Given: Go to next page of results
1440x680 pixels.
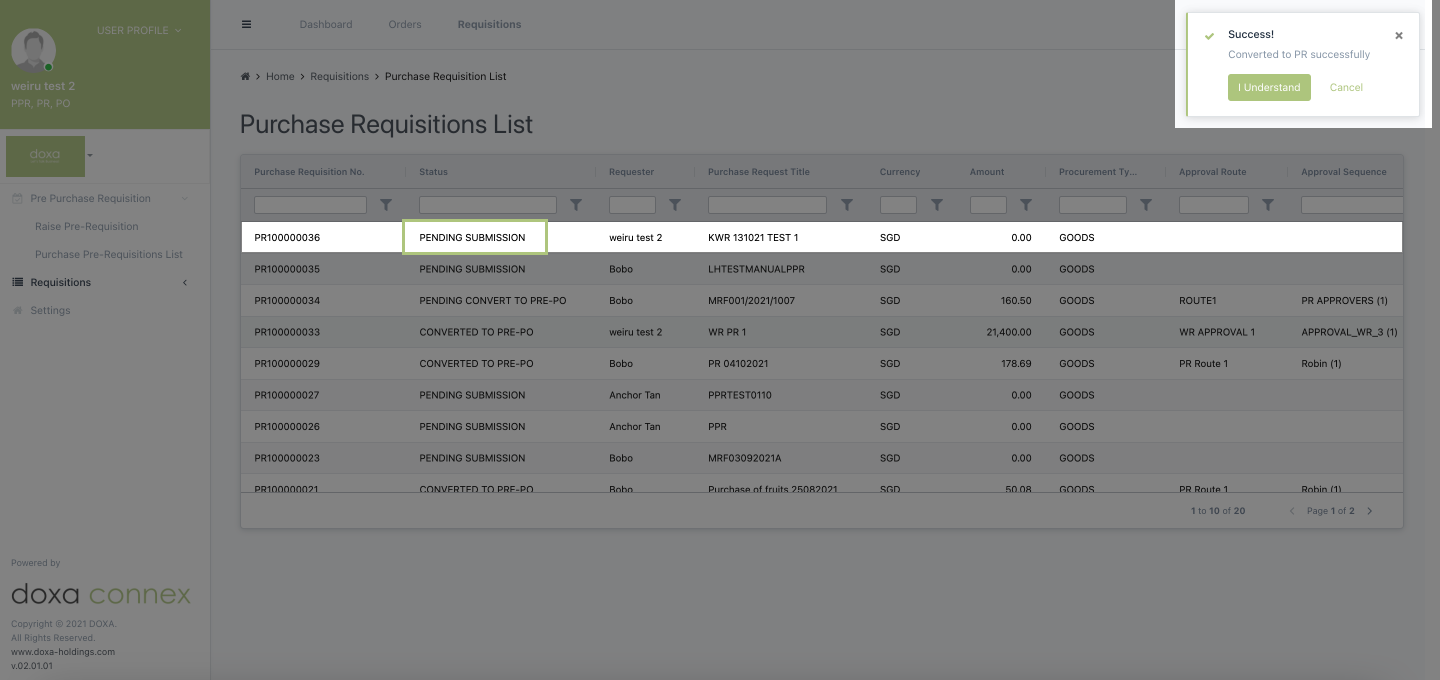Looking at the screenshot, I should click(x=1370, y=511).
